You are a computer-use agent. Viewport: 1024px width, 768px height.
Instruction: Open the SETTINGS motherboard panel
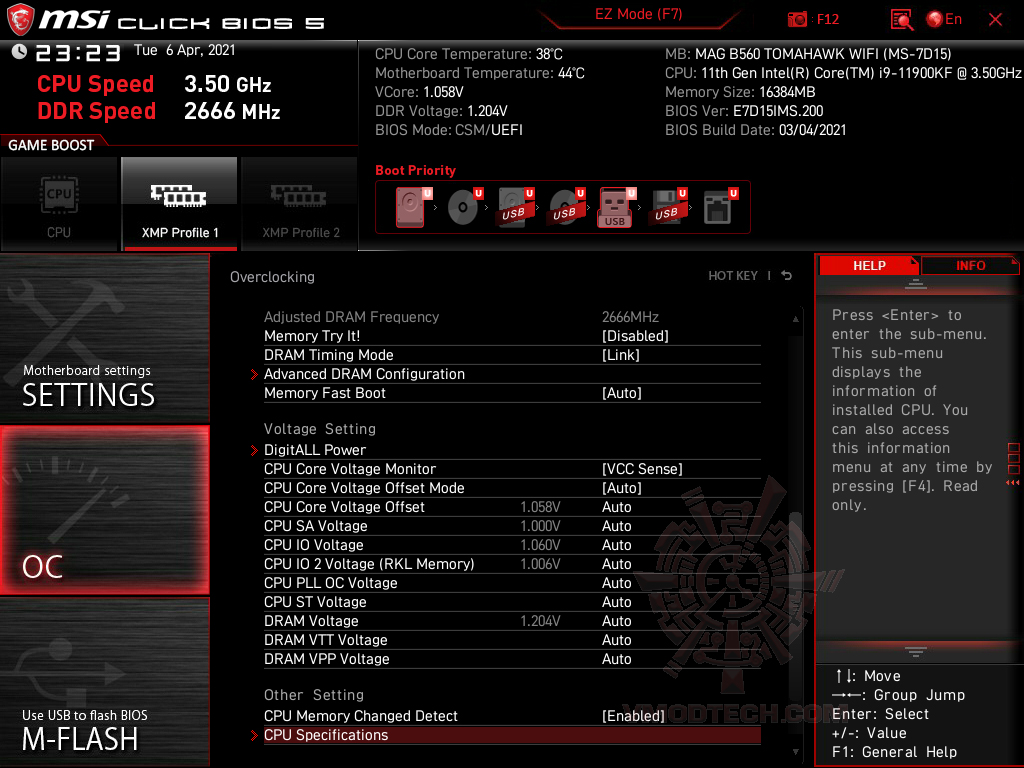click(x=104, y=338)
